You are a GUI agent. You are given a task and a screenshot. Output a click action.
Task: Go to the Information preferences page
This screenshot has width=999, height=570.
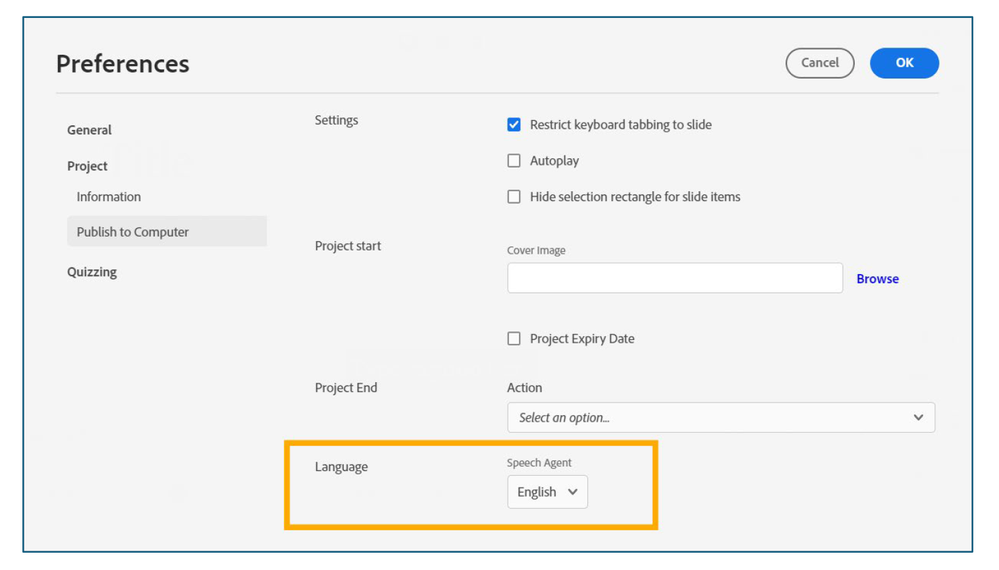(x=109, y=197)
